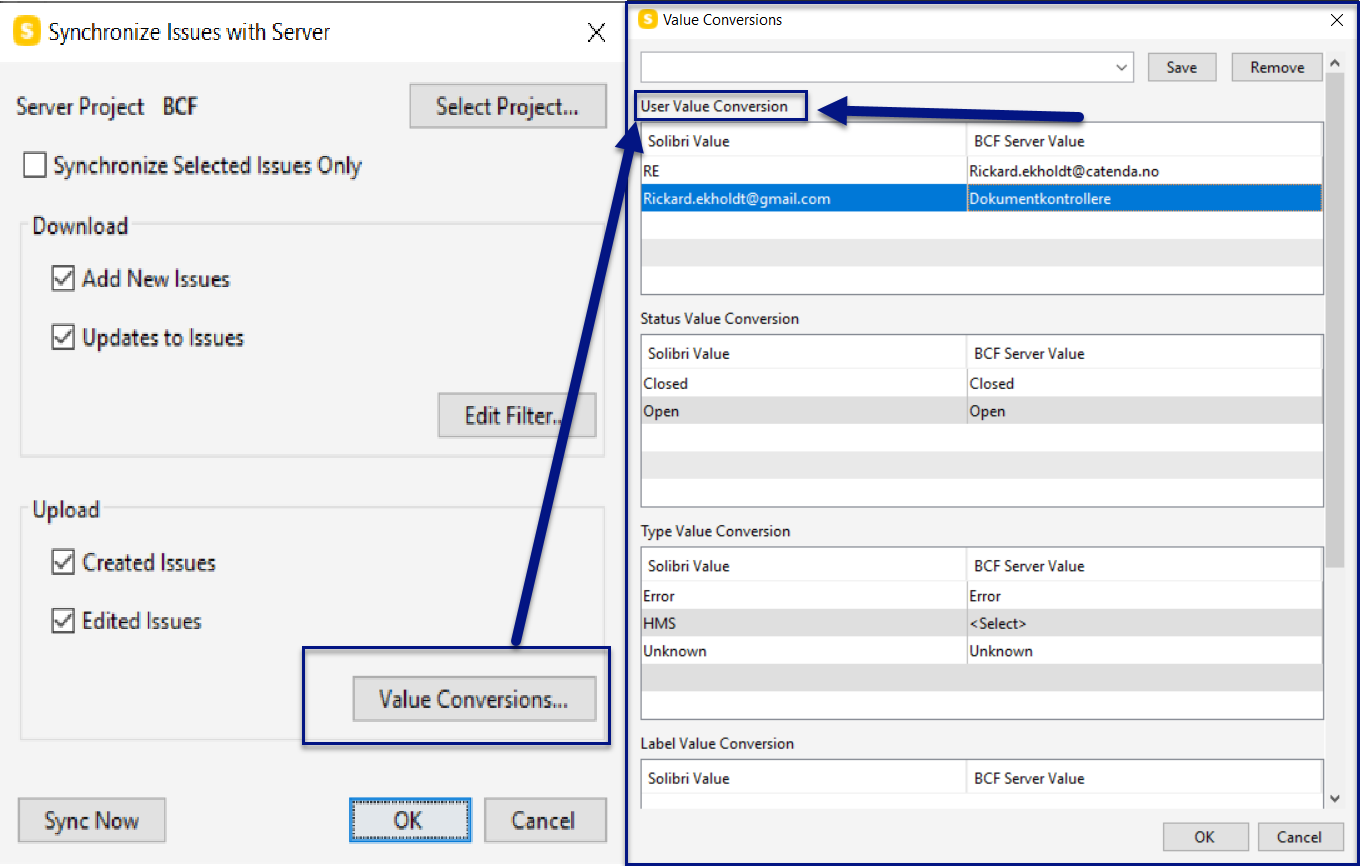Open the Open BCF Server Value cell
The width and height of the screenshot is (1360, 866).
click(1145, 411)
